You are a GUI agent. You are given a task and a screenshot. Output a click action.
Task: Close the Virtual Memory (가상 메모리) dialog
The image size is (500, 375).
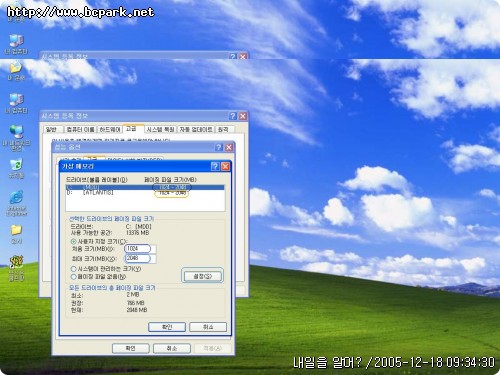point(226,166)
